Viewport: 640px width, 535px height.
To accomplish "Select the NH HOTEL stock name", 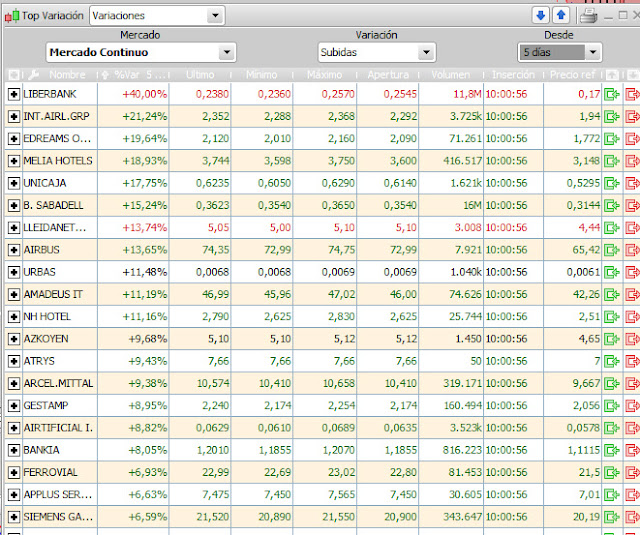I will pos(47,317).
